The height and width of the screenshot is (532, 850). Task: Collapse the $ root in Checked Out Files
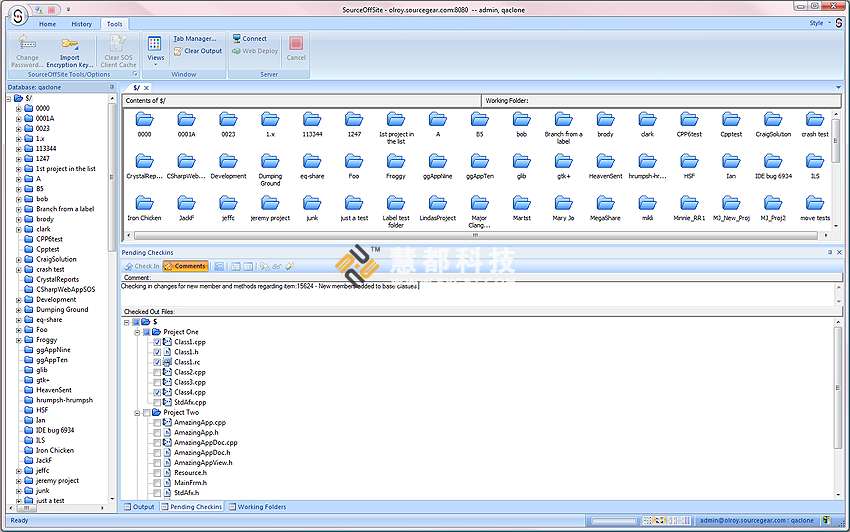[x=126, y=322]
